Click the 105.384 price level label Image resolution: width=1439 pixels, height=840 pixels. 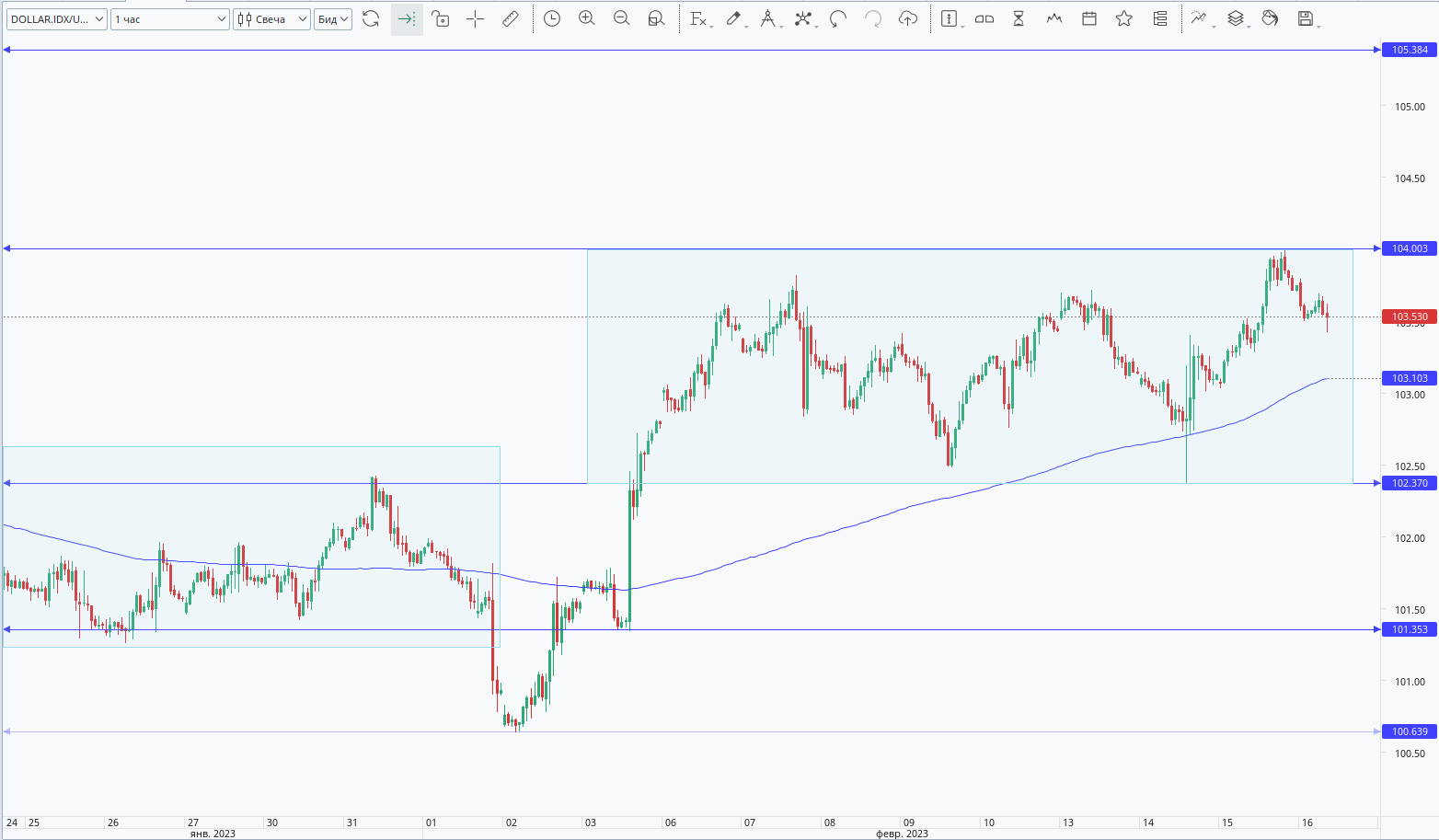click(x=1410, y=50)
